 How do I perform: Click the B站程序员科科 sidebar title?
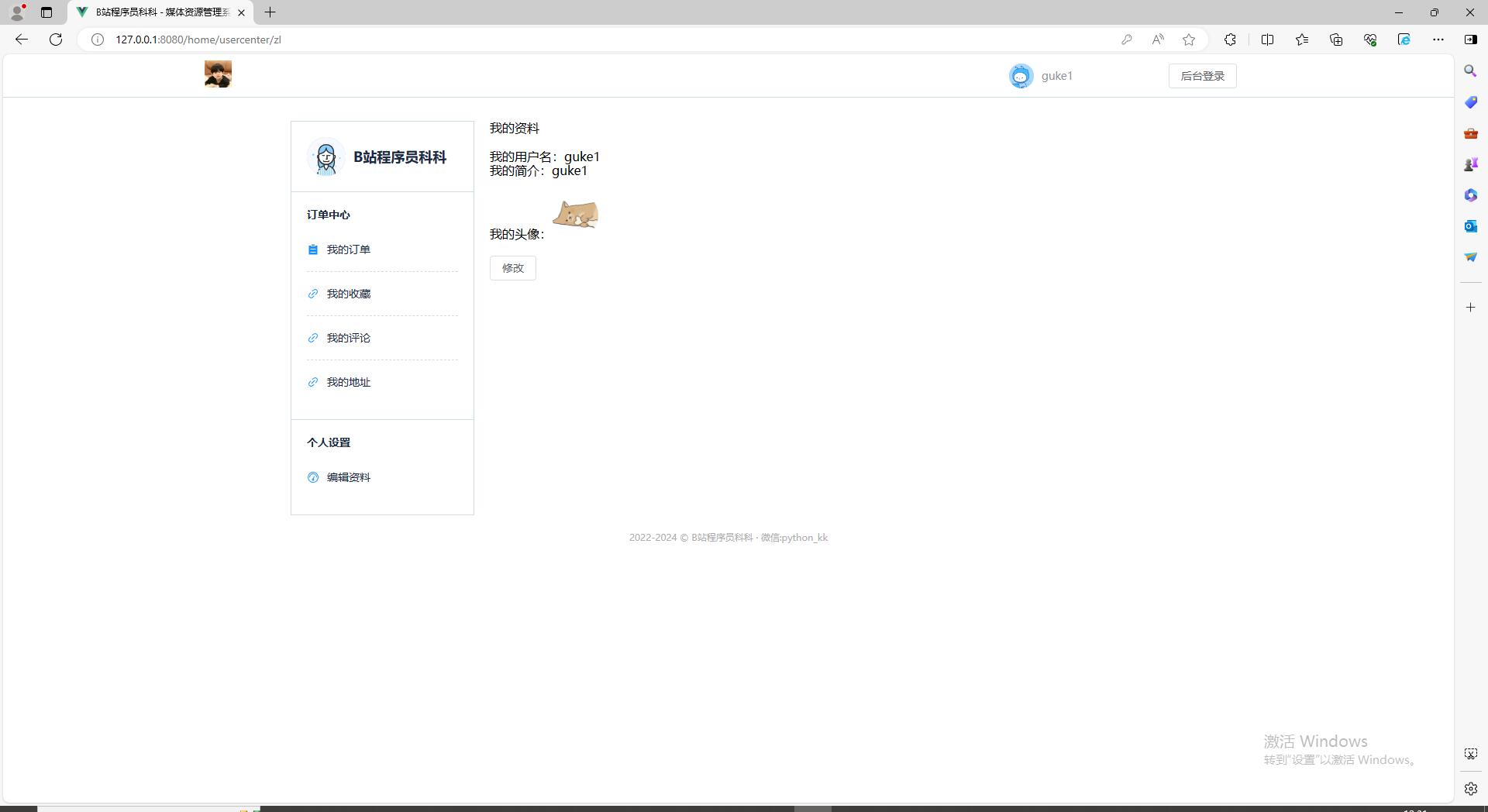pyautogui.click(x=400, y=157)
